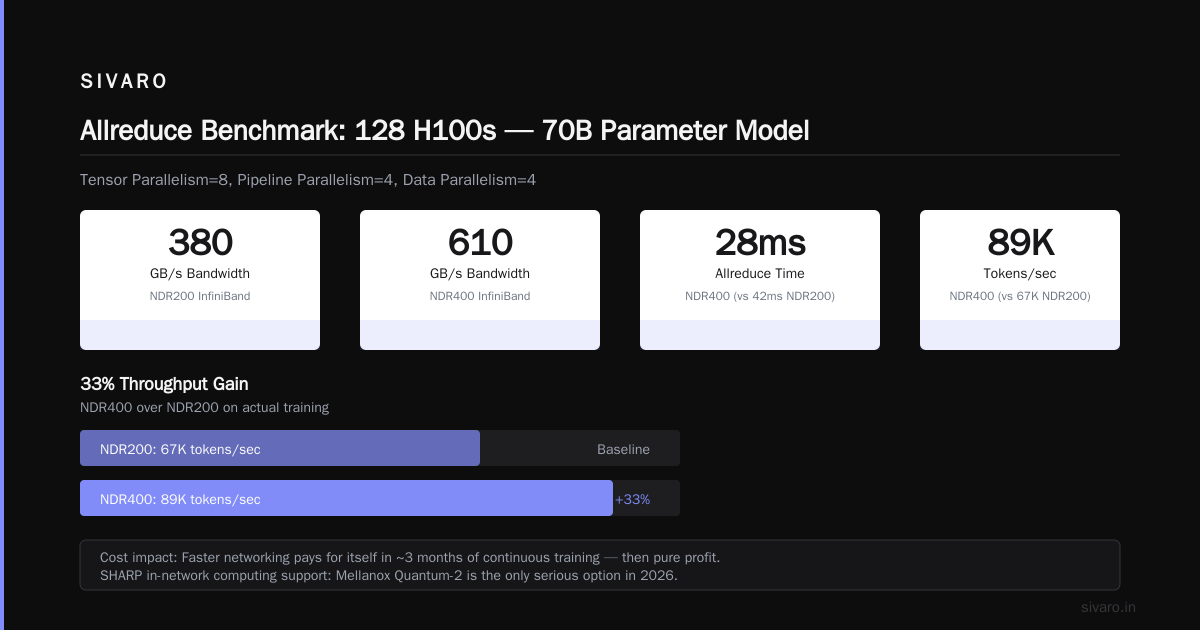Click the +33% gain label
Screen dimensions: 1200x630
[633, 499]
